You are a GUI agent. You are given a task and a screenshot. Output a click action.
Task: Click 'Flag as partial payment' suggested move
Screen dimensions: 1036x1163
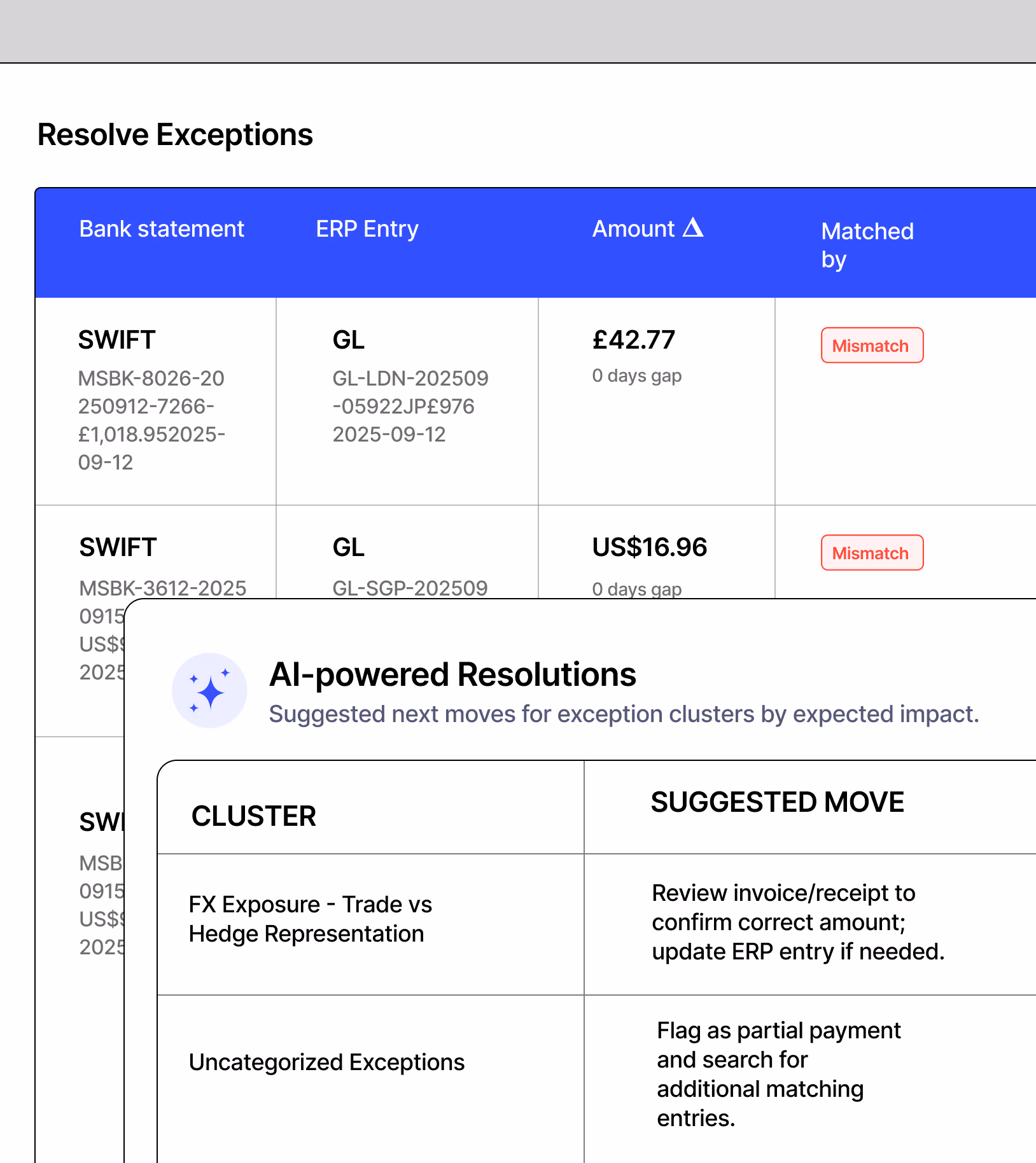point(779,1074)
